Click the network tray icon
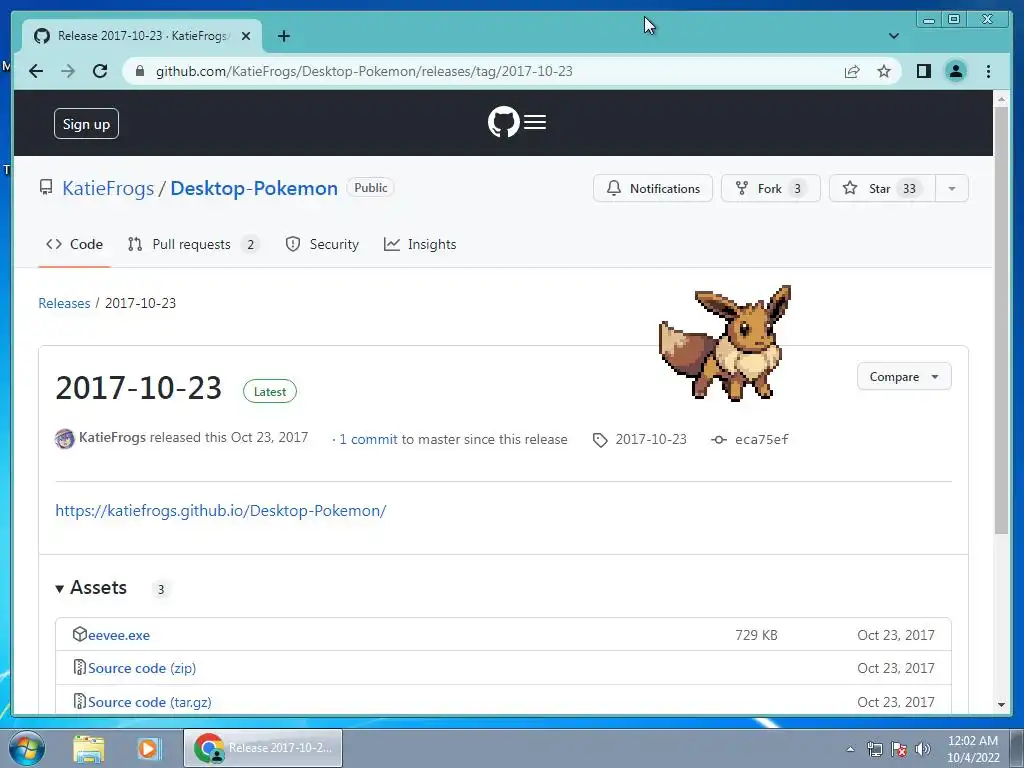The width and height of the screenshot is (1024, 768). tap(874, 749)
